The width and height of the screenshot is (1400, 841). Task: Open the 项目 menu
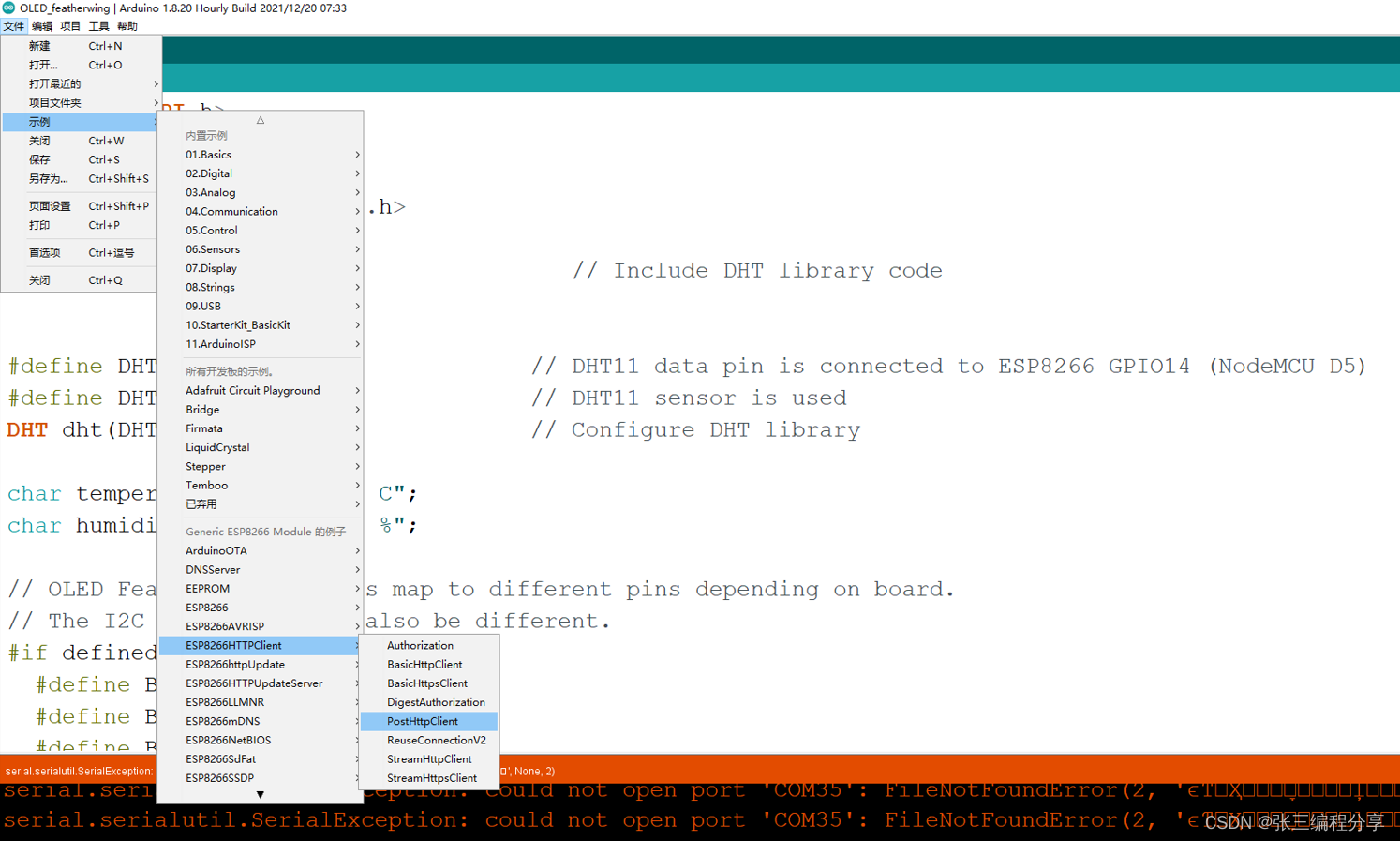pos(70,26)
